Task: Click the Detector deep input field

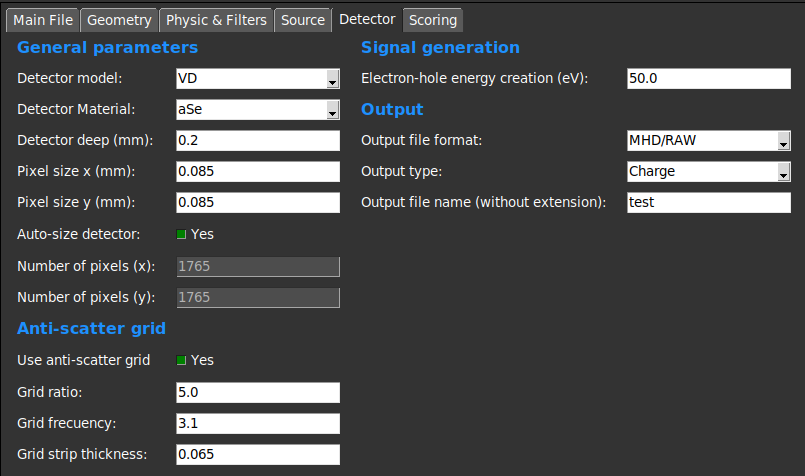Action: pos(257,141)
